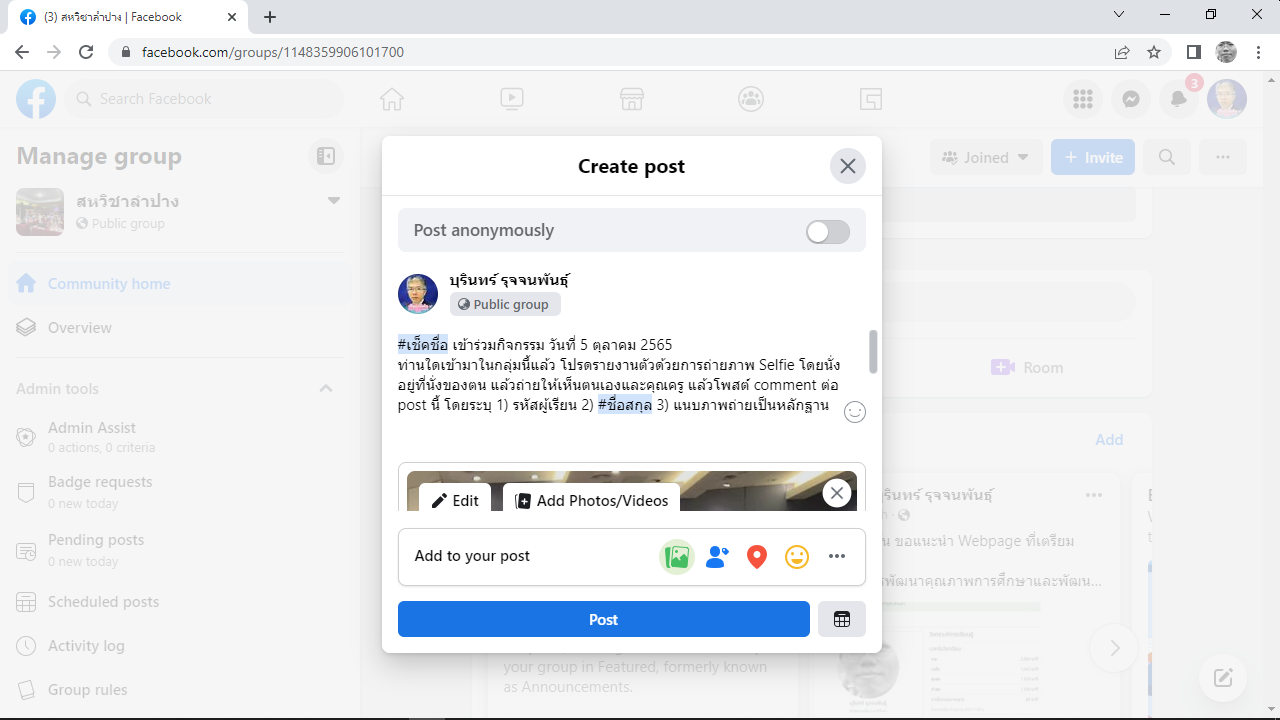1280x720 pixels.
Task: Open Activity log
Action: tap(180, 646)
